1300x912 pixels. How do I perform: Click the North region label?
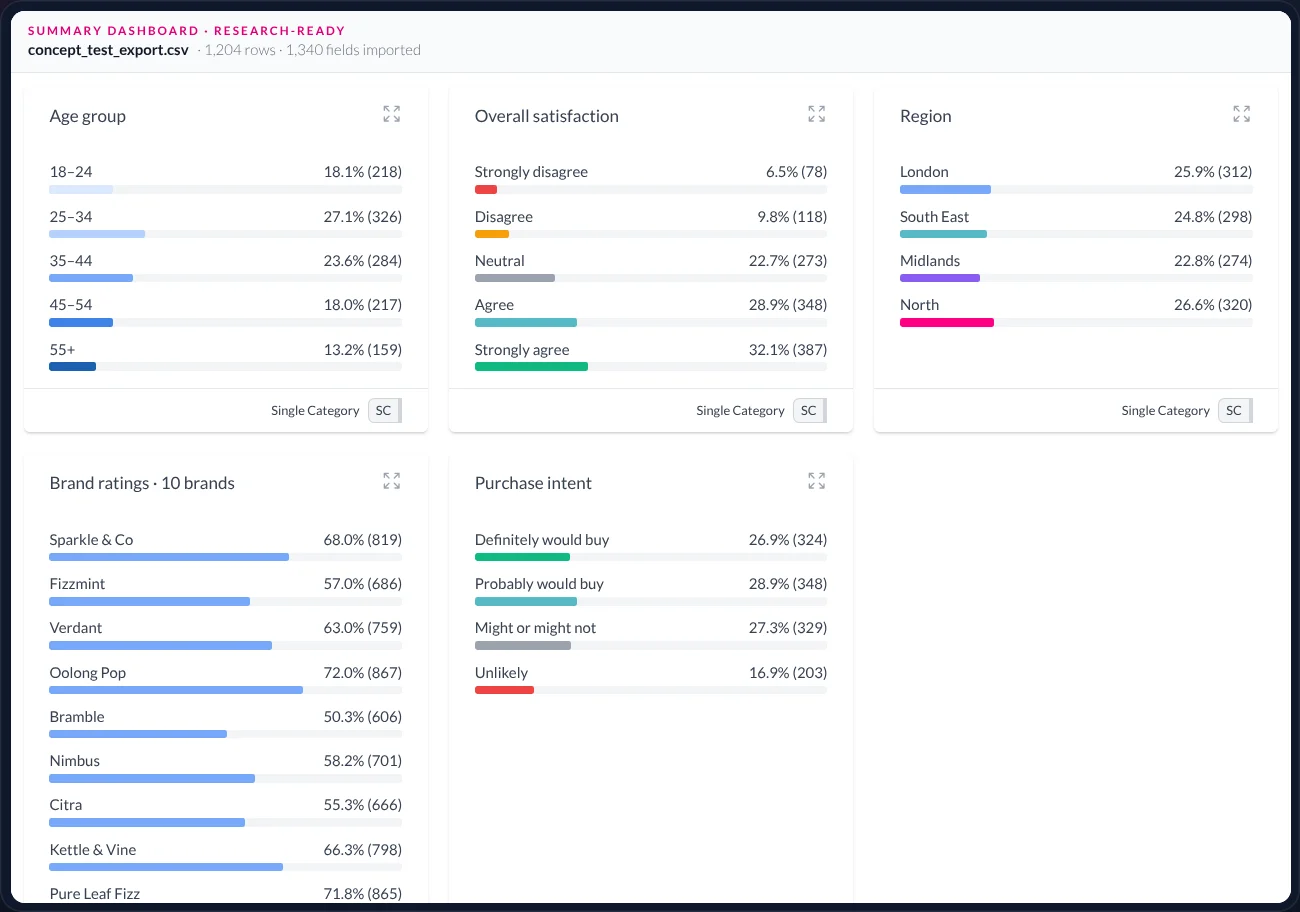(919, 305)
